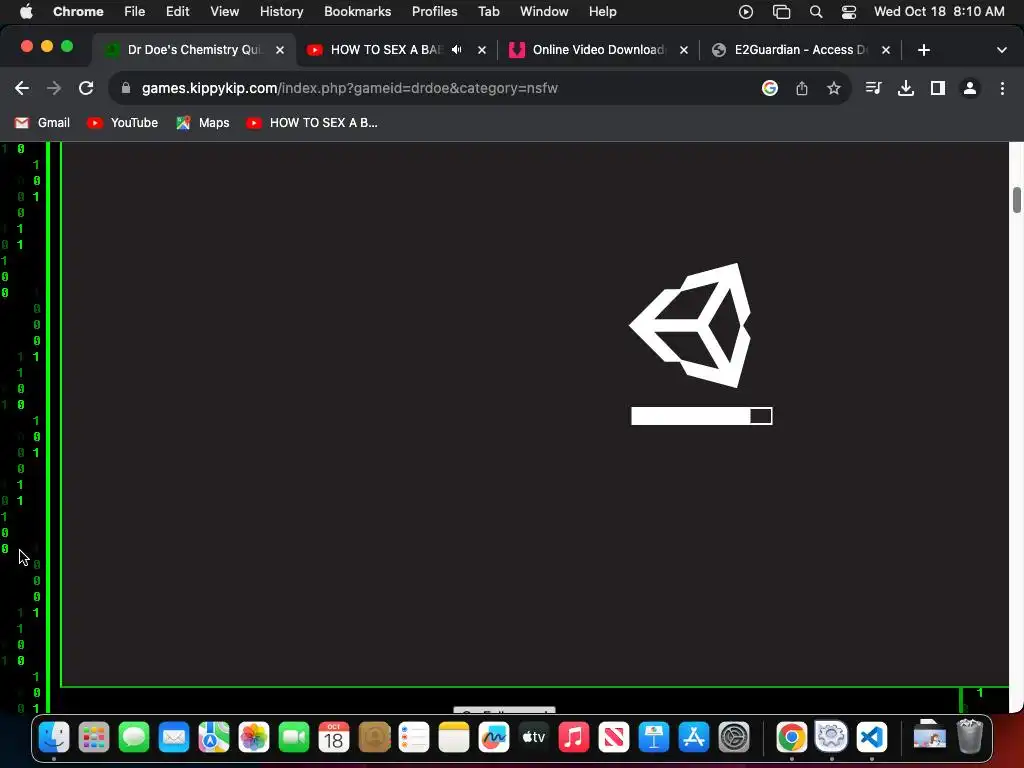Open HOW TO SEX A B... bookmark
Image resolution: width=1024 pixels, height=768 pixels.
point(312,123)
